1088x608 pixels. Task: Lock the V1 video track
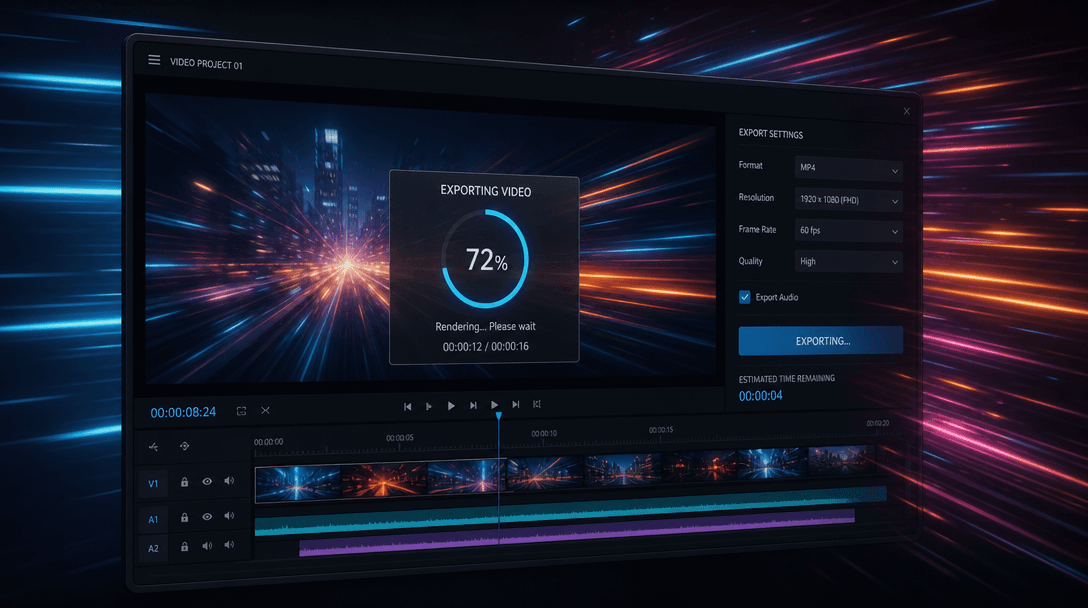185,482
